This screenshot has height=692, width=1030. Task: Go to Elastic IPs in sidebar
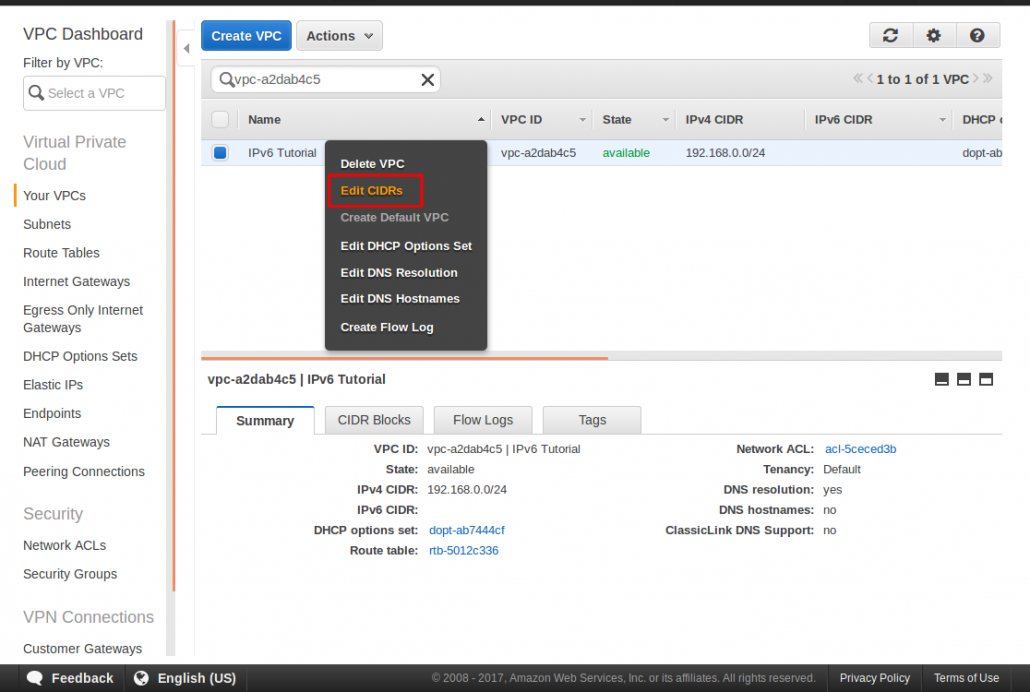[53, 385]
